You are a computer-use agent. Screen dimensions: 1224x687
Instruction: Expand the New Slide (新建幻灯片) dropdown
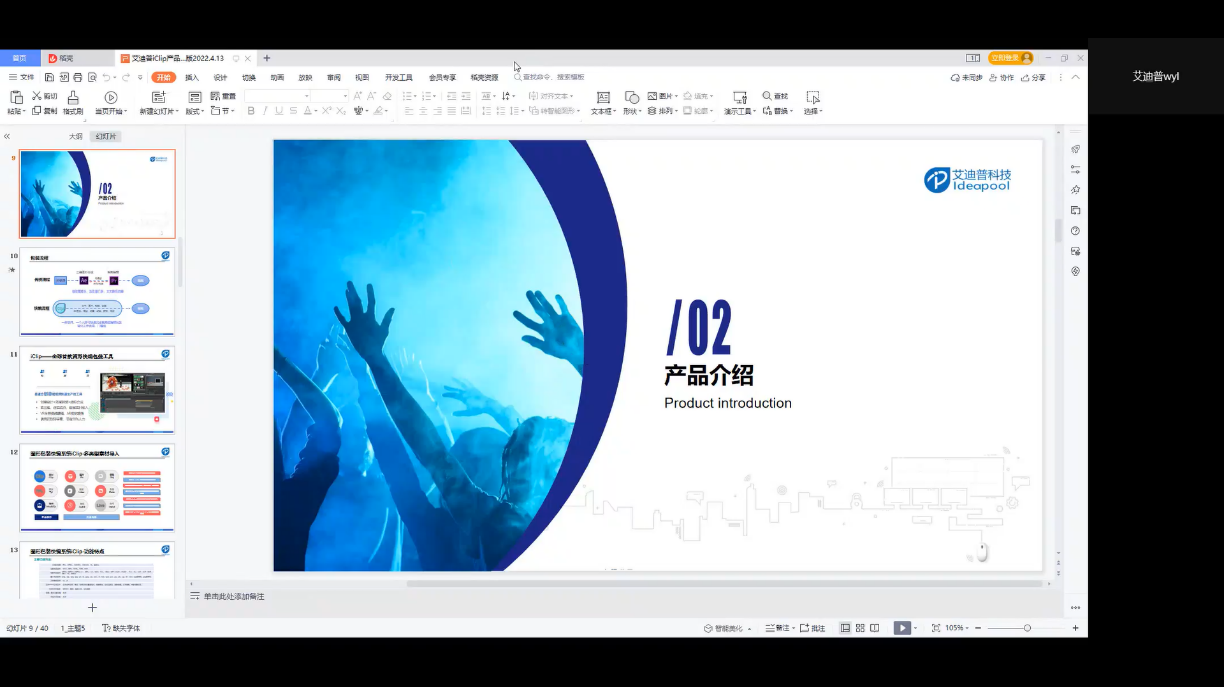[159, 111]
